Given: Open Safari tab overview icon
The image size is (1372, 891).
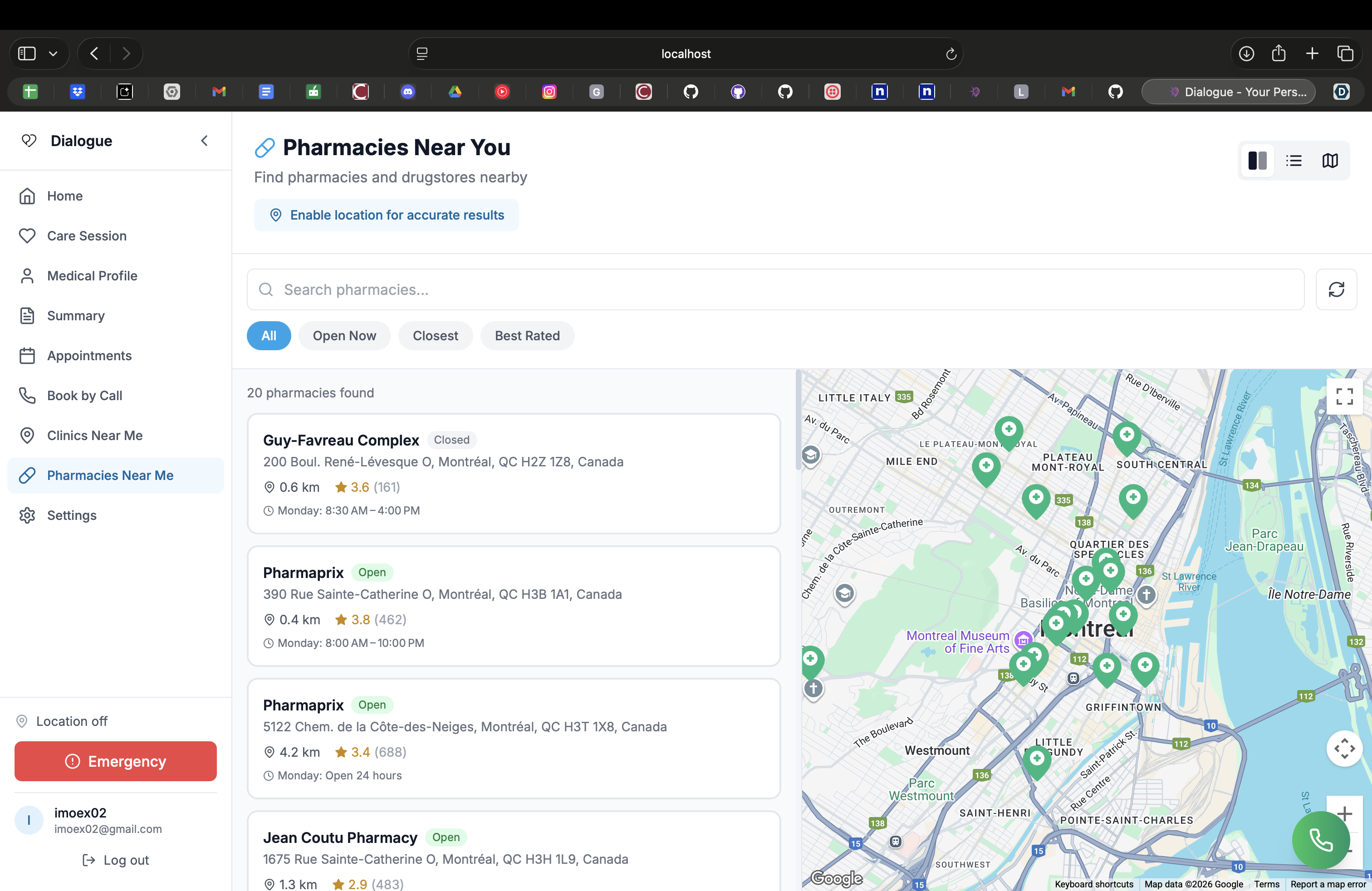Looking at the screenshot, I should (1345, 54).
